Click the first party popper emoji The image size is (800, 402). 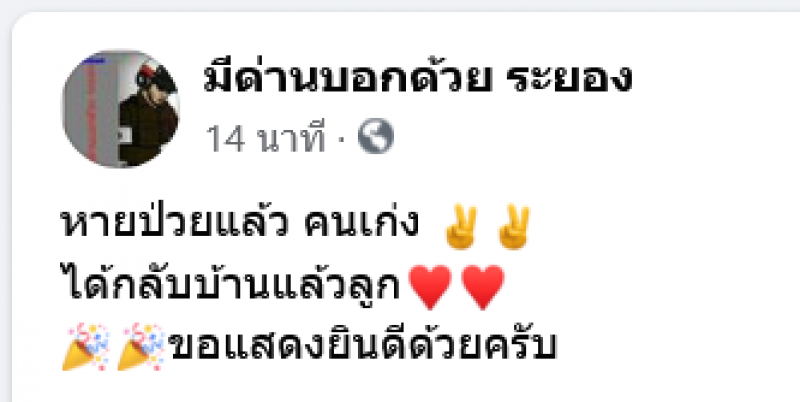tap(86, 347)
